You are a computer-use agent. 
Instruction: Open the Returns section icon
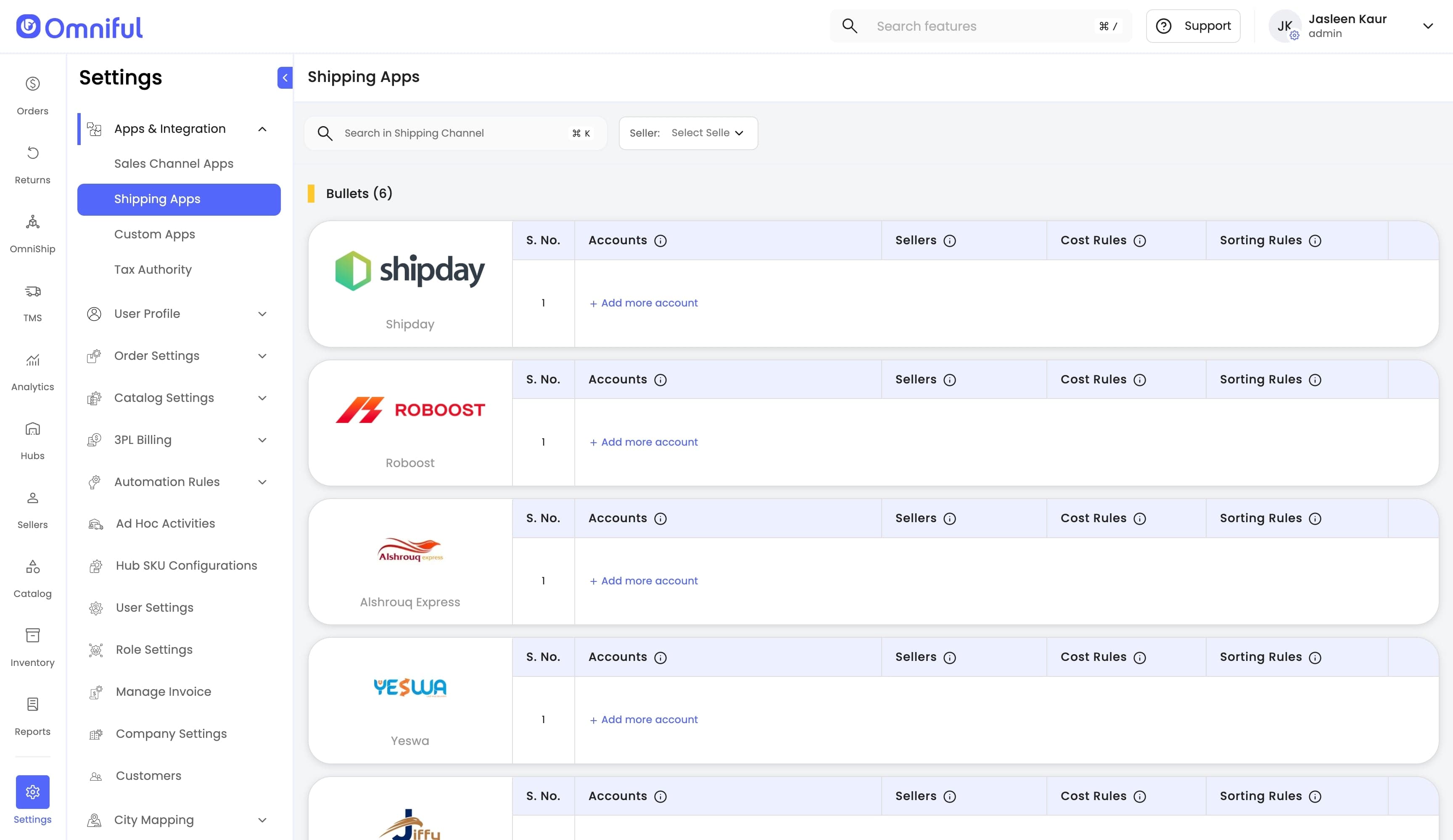click(32, 153)
